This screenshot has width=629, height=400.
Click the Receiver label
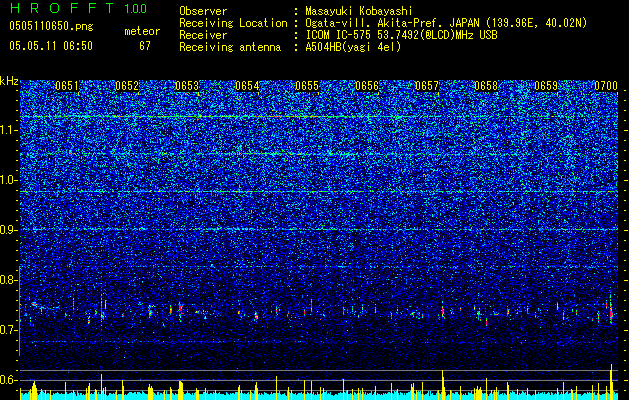click(203, 35)
